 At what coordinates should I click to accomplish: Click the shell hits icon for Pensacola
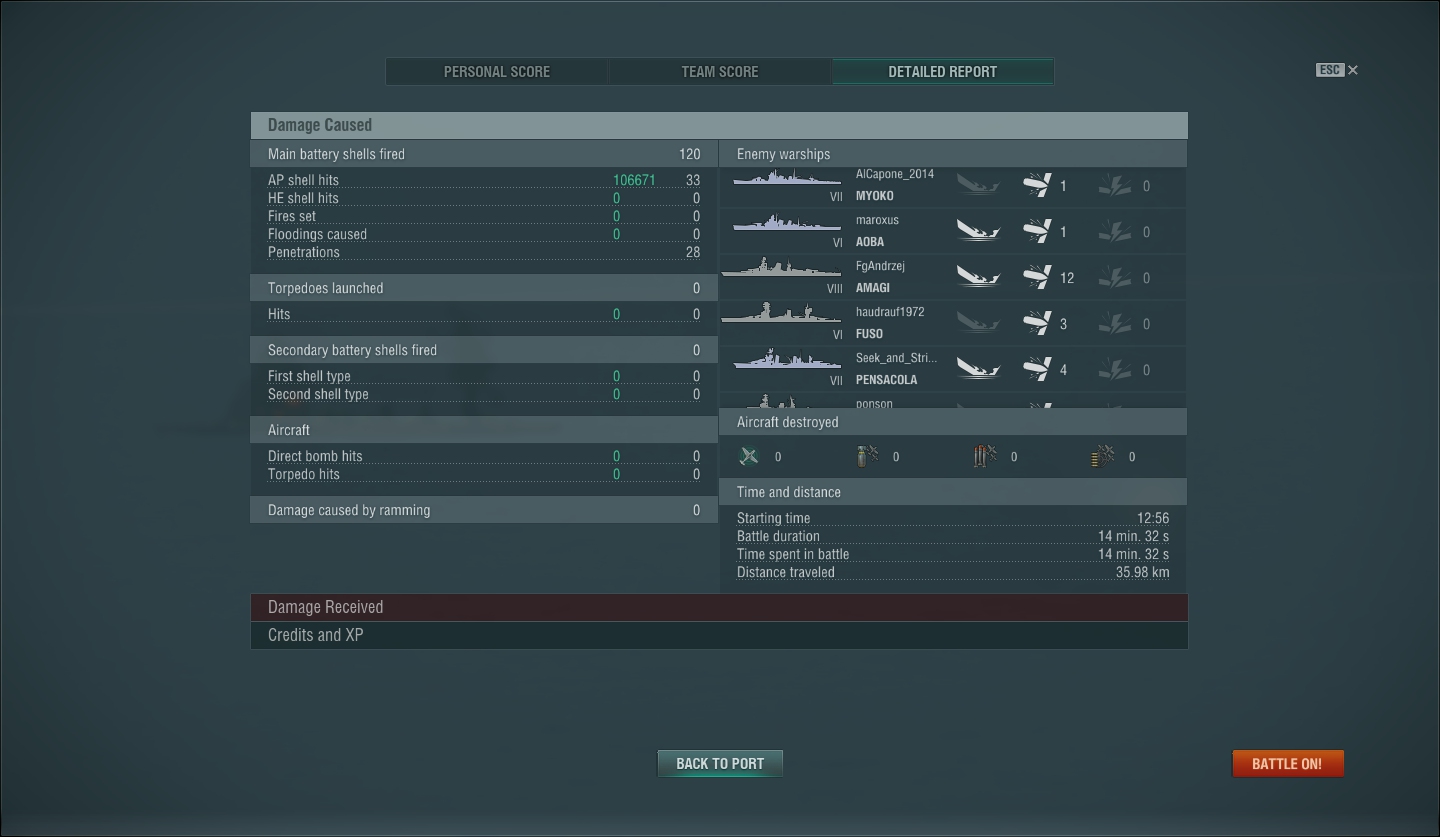(x=1037, y=369)
